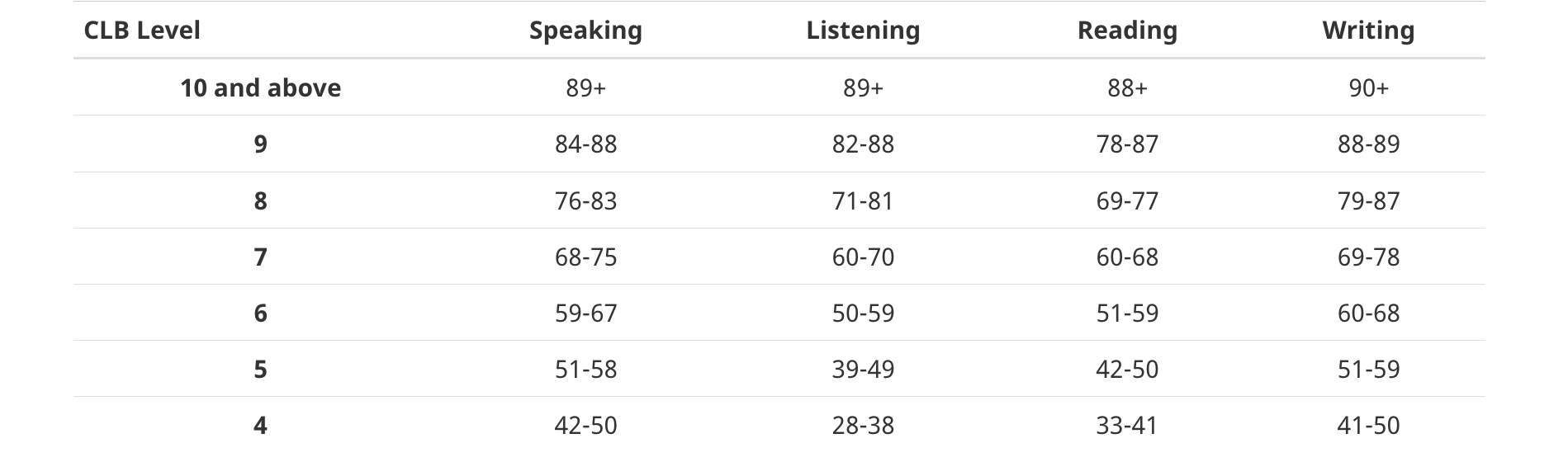Viewport: 1568px width, 462px height.
Task: Select Listening score 71-81 for level 8
Action: (x=863, y=200)
